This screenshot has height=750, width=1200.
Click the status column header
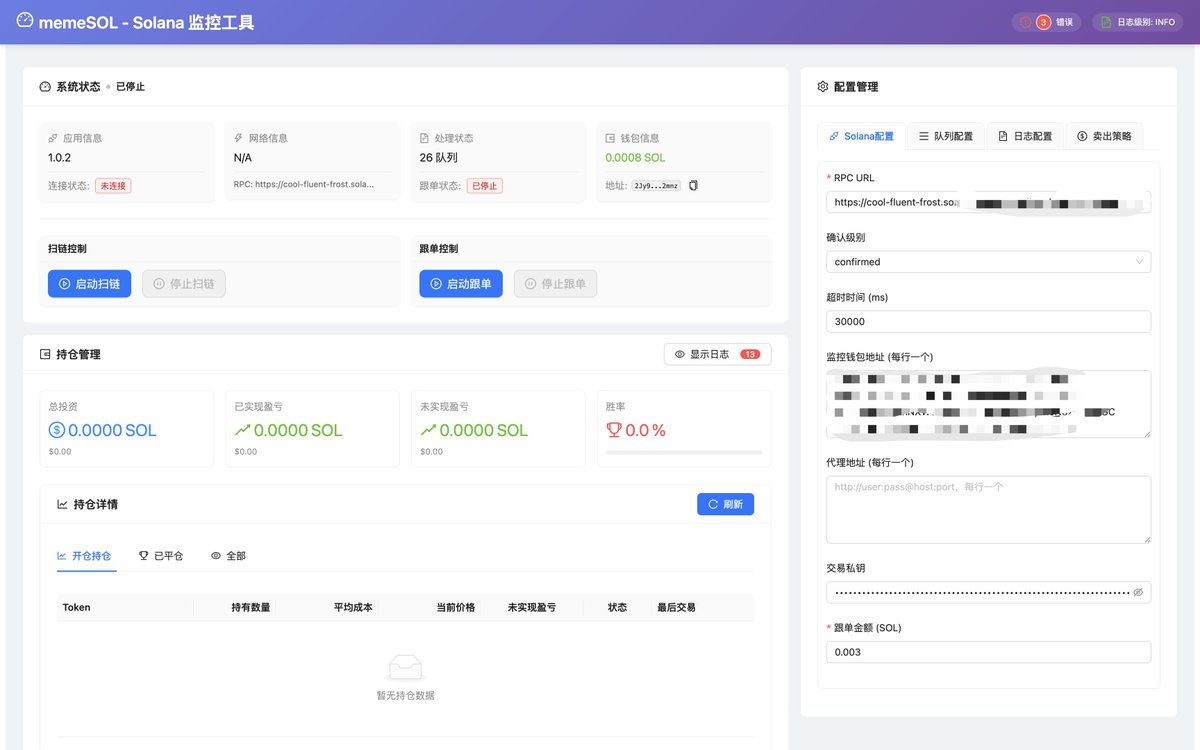(618, 607)
